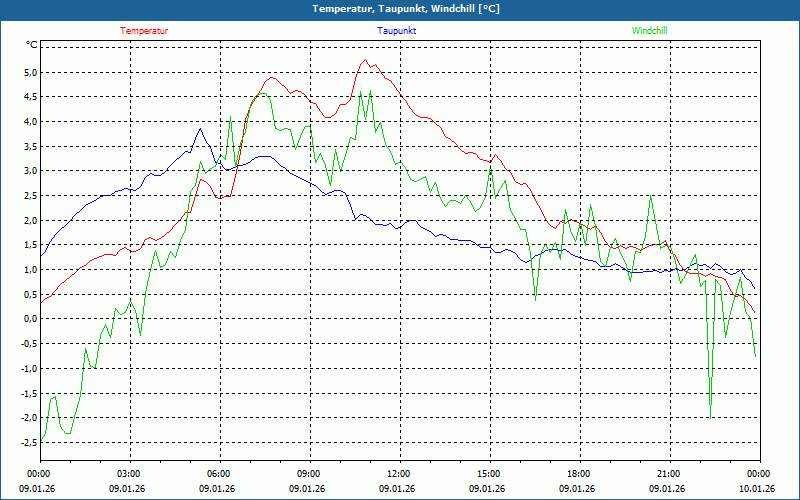Click the blue dew point peak before 06:00
The image size is (800, 500).
pyautogui.click(x=200, y=129)
